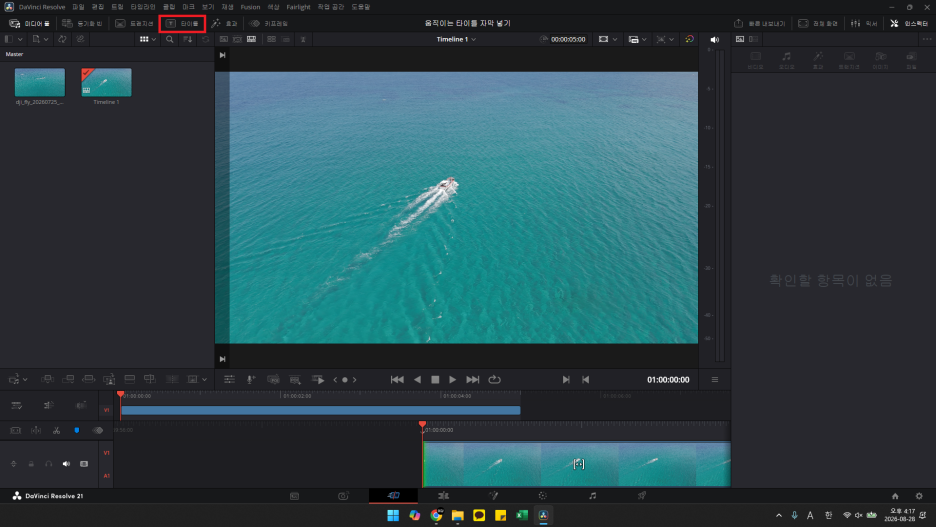
Task: Open the 효과 (Effects) panel
Action: [x=224, y=23]
